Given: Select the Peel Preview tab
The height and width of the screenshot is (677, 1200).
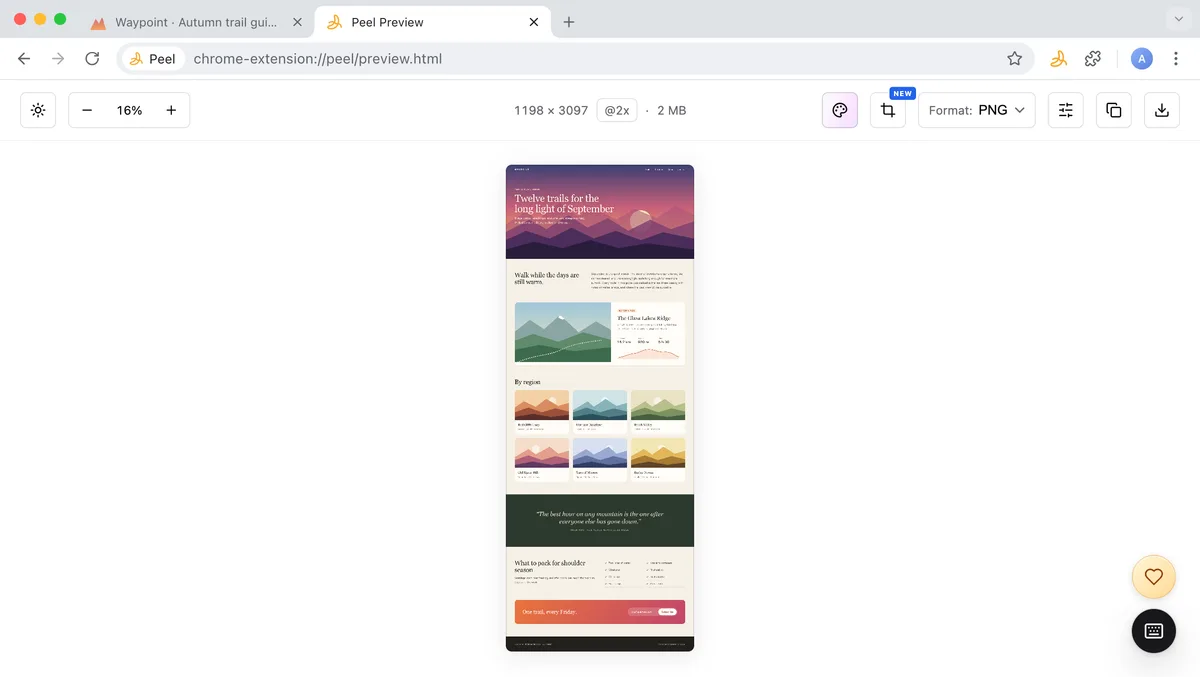Looking at the screenshot, I should (x=430, y=22).
